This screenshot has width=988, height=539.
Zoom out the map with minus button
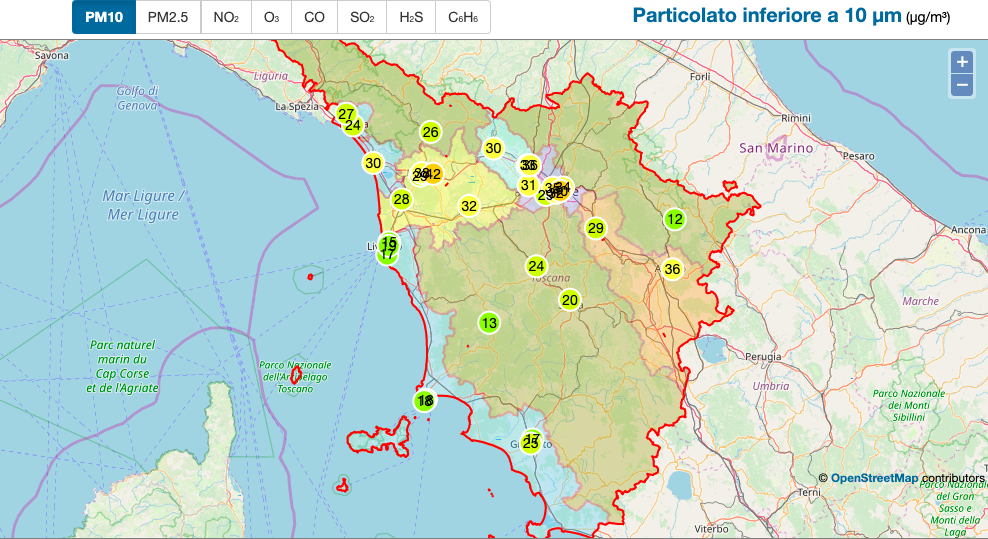(962, 85)
